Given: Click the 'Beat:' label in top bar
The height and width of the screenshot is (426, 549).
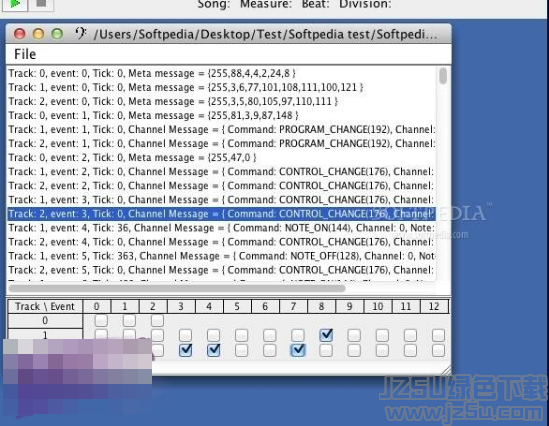Looking at the screenshot, I should (x=315, y=4).
